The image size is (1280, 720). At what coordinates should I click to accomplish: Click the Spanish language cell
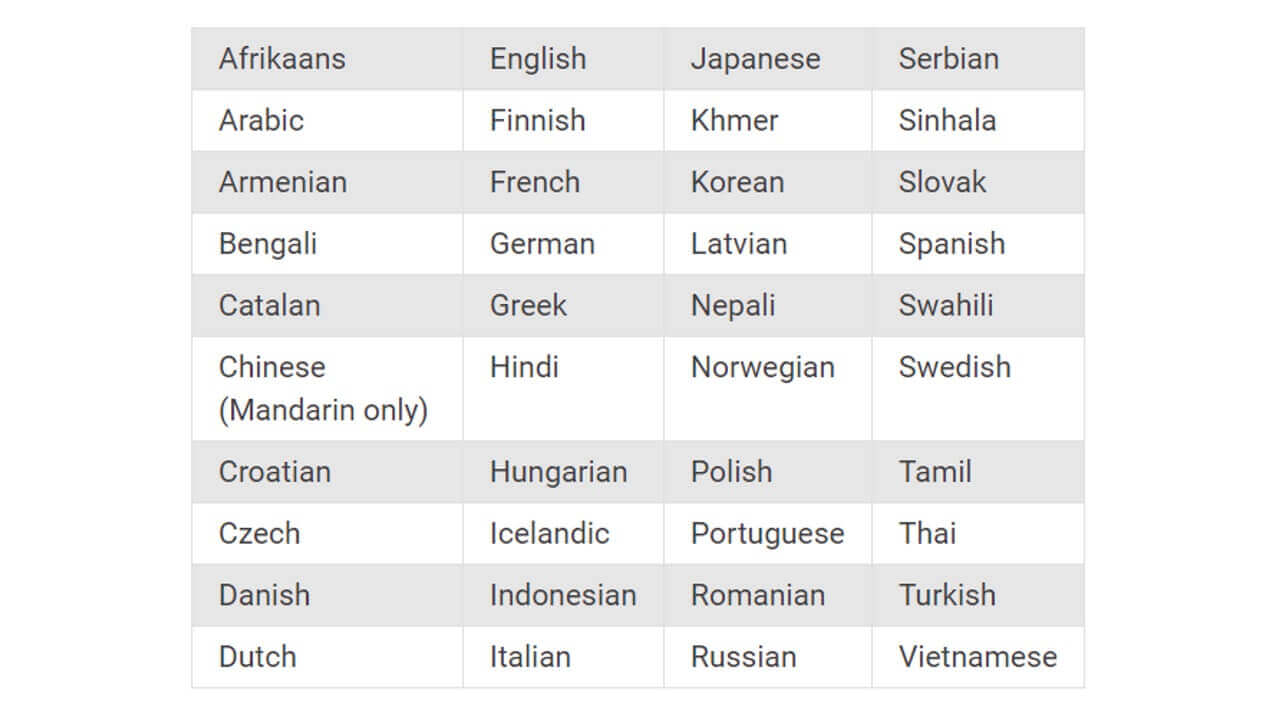tap(951, 244)
